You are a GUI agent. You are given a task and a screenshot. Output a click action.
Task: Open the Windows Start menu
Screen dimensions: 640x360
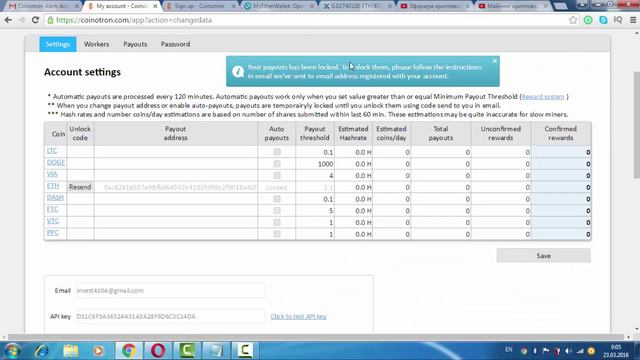tap(13, 351)
